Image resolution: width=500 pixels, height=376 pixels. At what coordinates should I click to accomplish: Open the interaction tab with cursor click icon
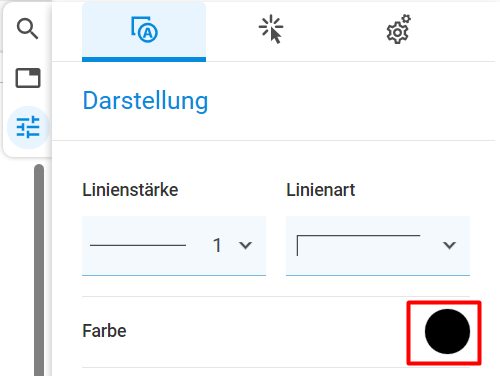tap(271, 32)
